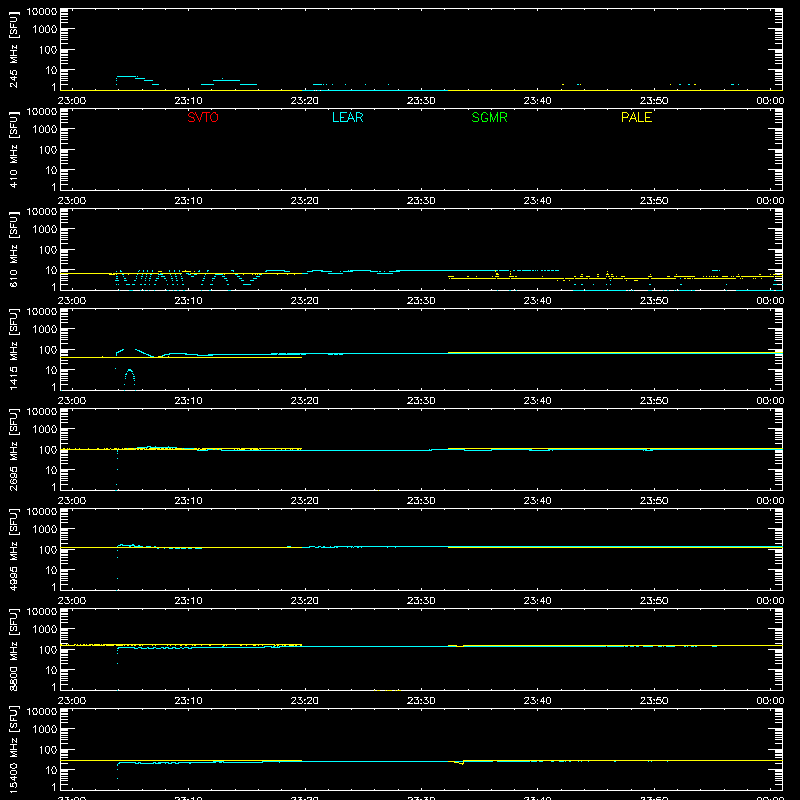Click the yellow PALE station label
This screenshot has height=800, width=800.
click(x=636, y=117)
